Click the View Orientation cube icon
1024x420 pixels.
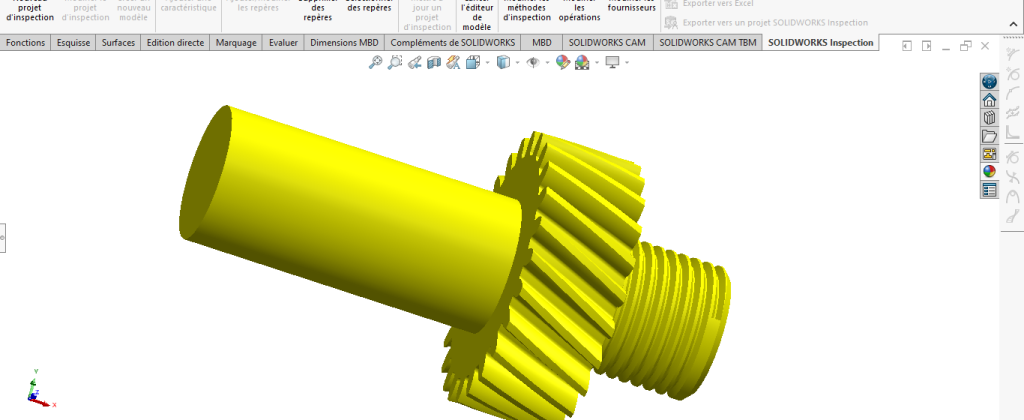473,63
